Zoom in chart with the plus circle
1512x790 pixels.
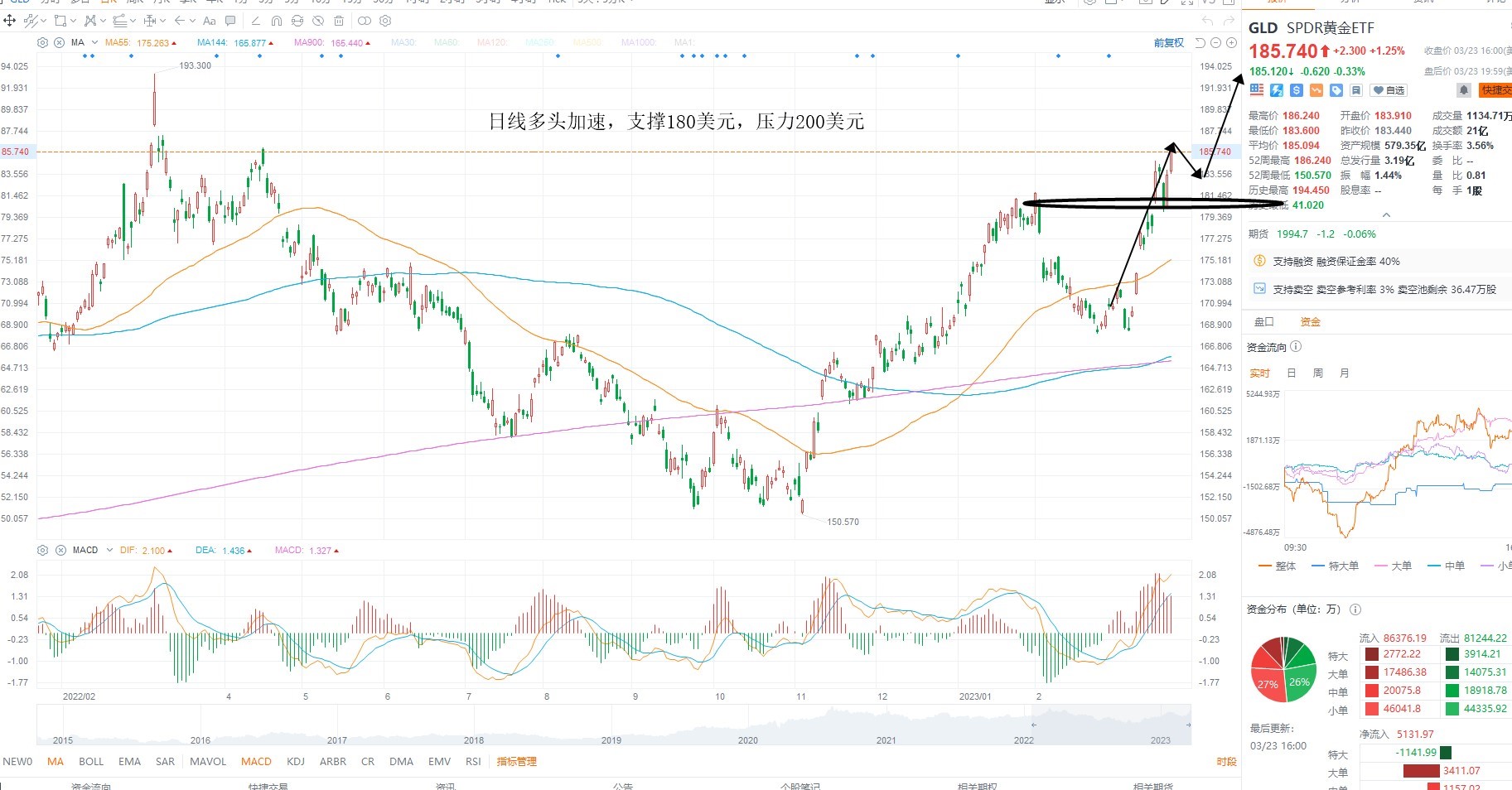(x=1231, y=43)
